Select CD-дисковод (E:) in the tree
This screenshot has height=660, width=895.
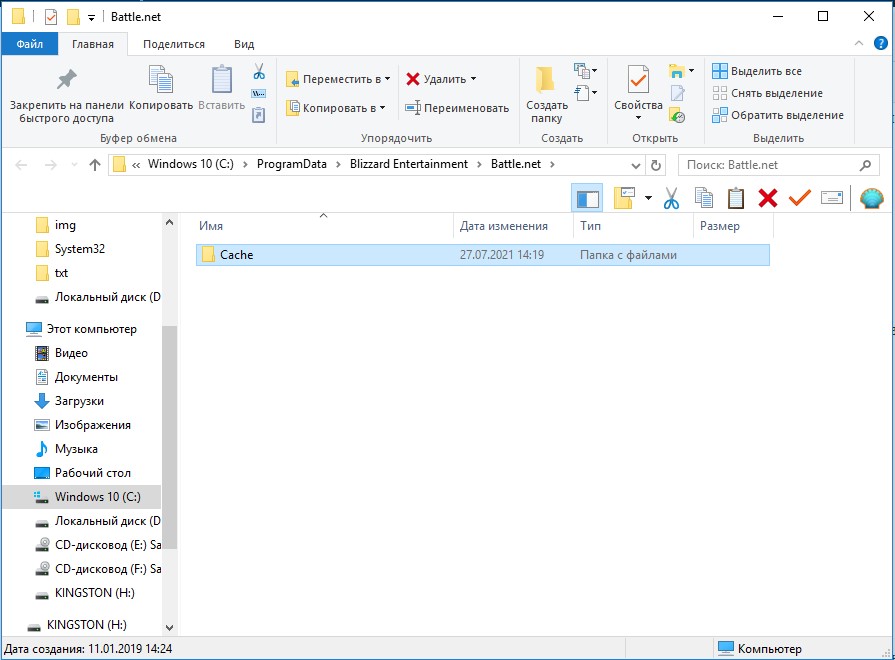[98, 545]
